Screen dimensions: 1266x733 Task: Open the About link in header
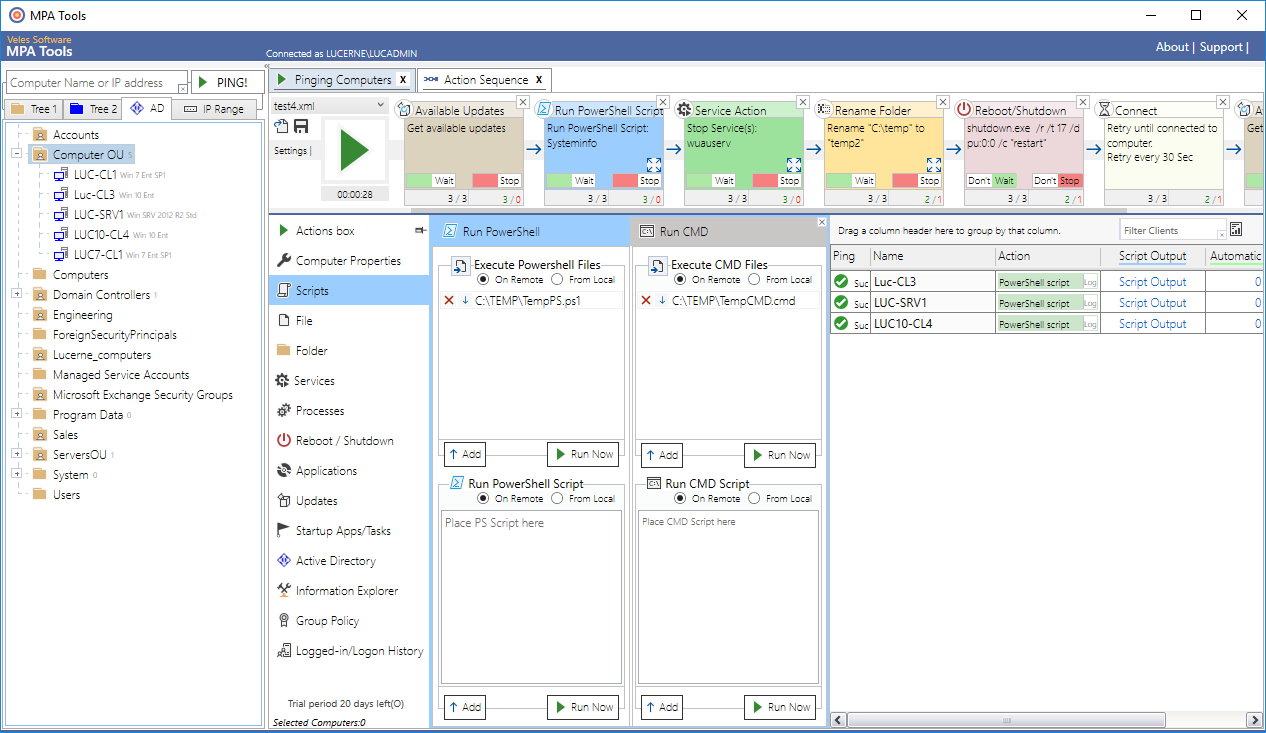[1172, 47]
